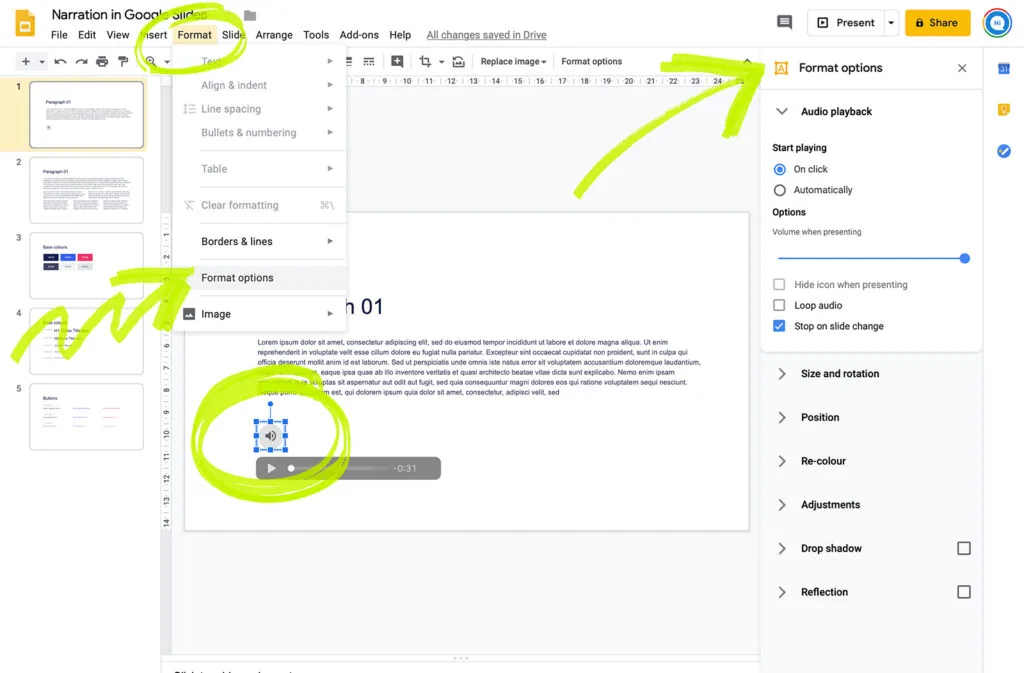This screenshot has width=1024, height=673.
Task: Open Google Keep side panel icon
Action: pyautogui.click(x=1004, y=110)
